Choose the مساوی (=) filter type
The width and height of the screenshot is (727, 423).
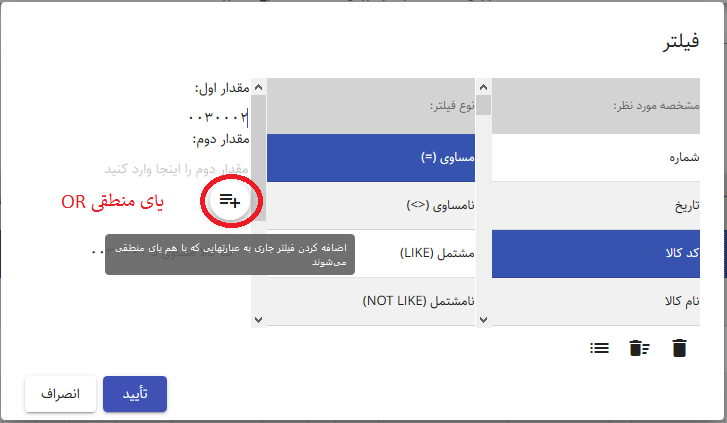pos(371,158)
